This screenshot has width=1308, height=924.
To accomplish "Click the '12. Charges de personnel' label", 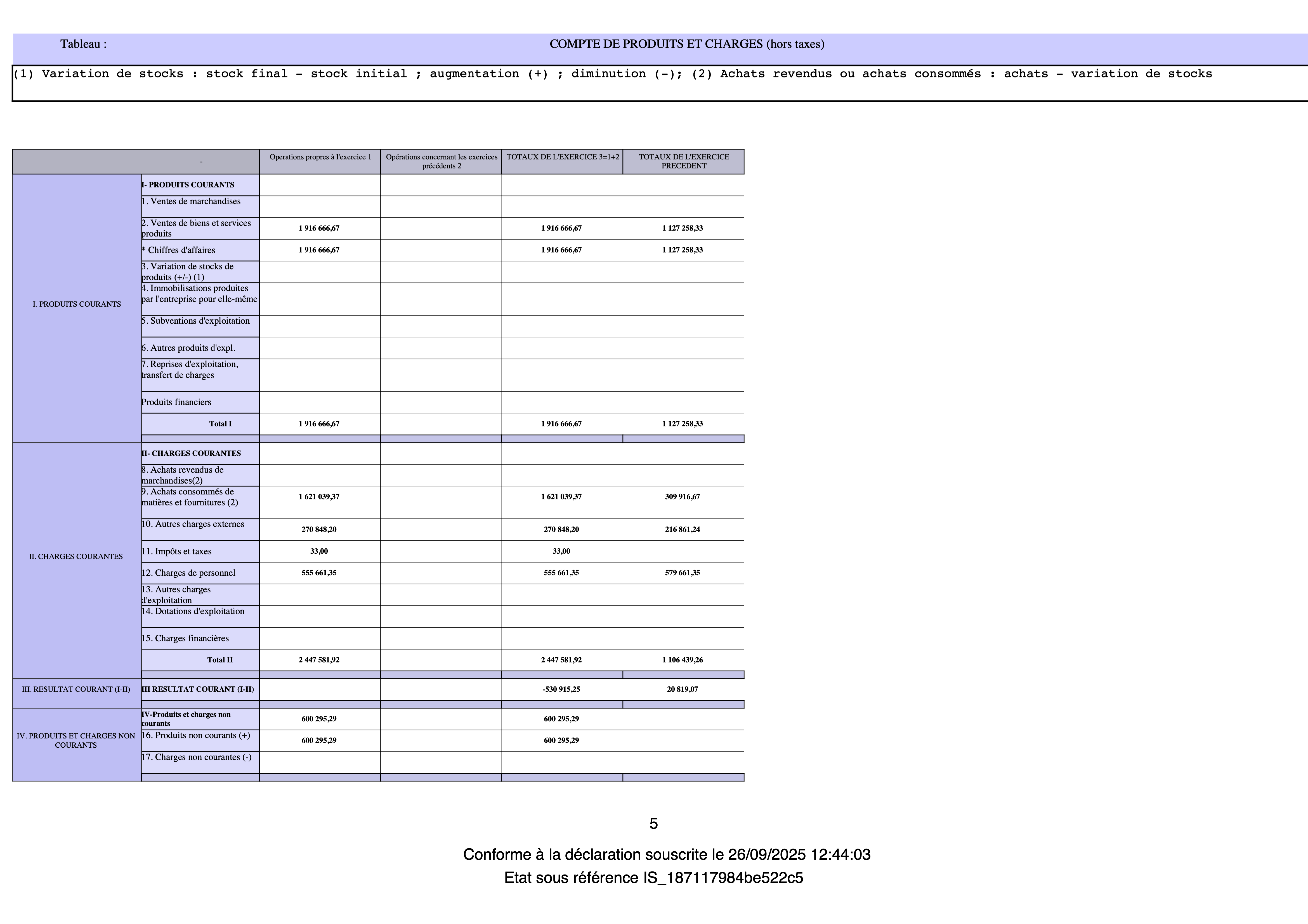I will [x=188, y=573].
